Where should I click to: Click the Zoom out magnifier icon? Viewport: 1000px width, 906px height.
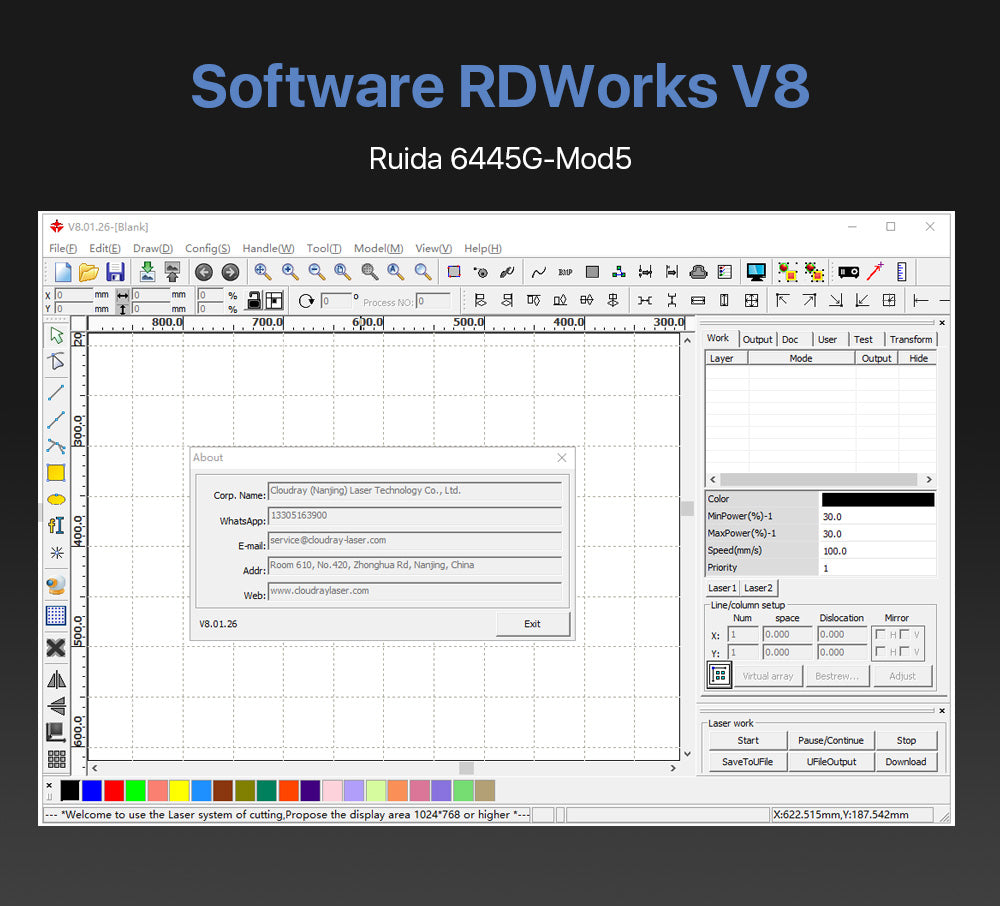316,272
